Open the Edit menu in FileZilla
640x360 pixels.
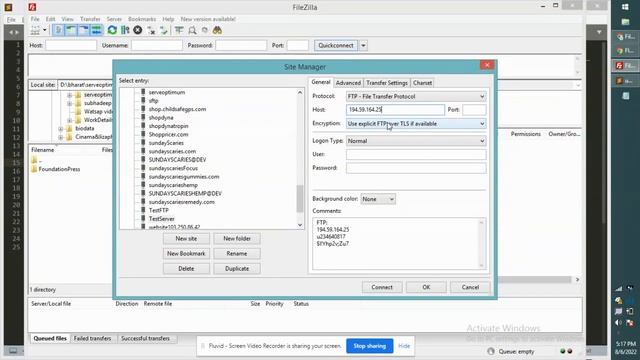tap(51, 19)
